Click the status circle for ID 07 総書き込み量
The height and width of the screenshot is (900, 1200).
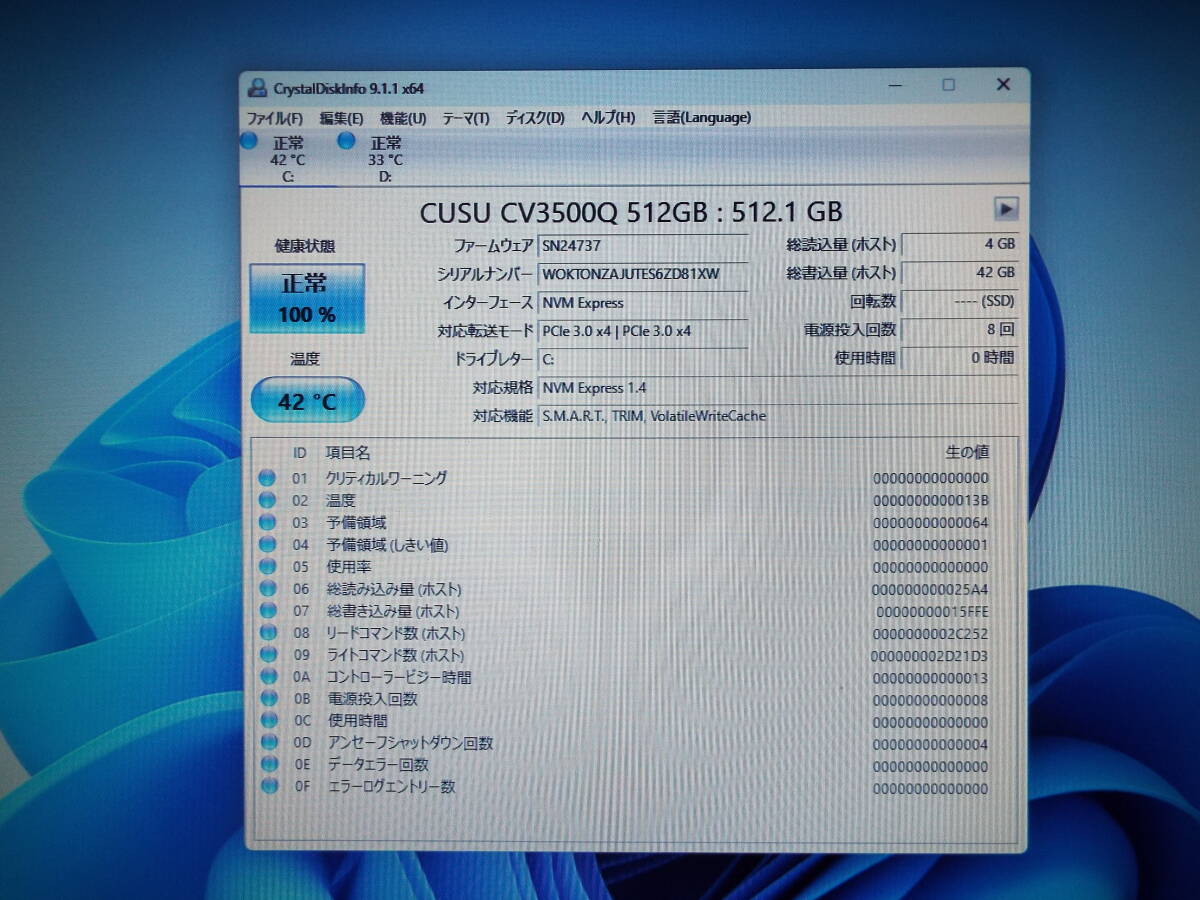(x=268, y=610)
